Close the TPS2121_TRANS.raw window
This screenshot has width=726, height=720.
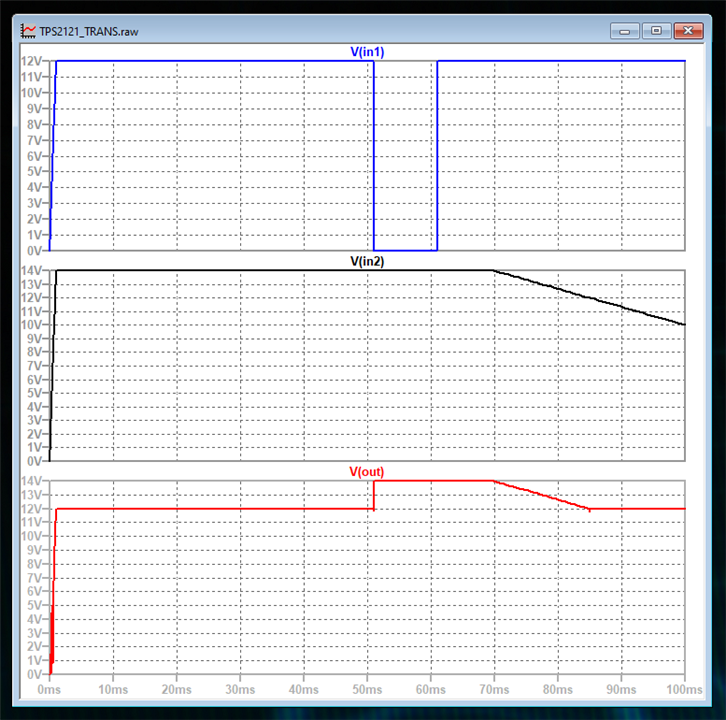pos(688,31)
